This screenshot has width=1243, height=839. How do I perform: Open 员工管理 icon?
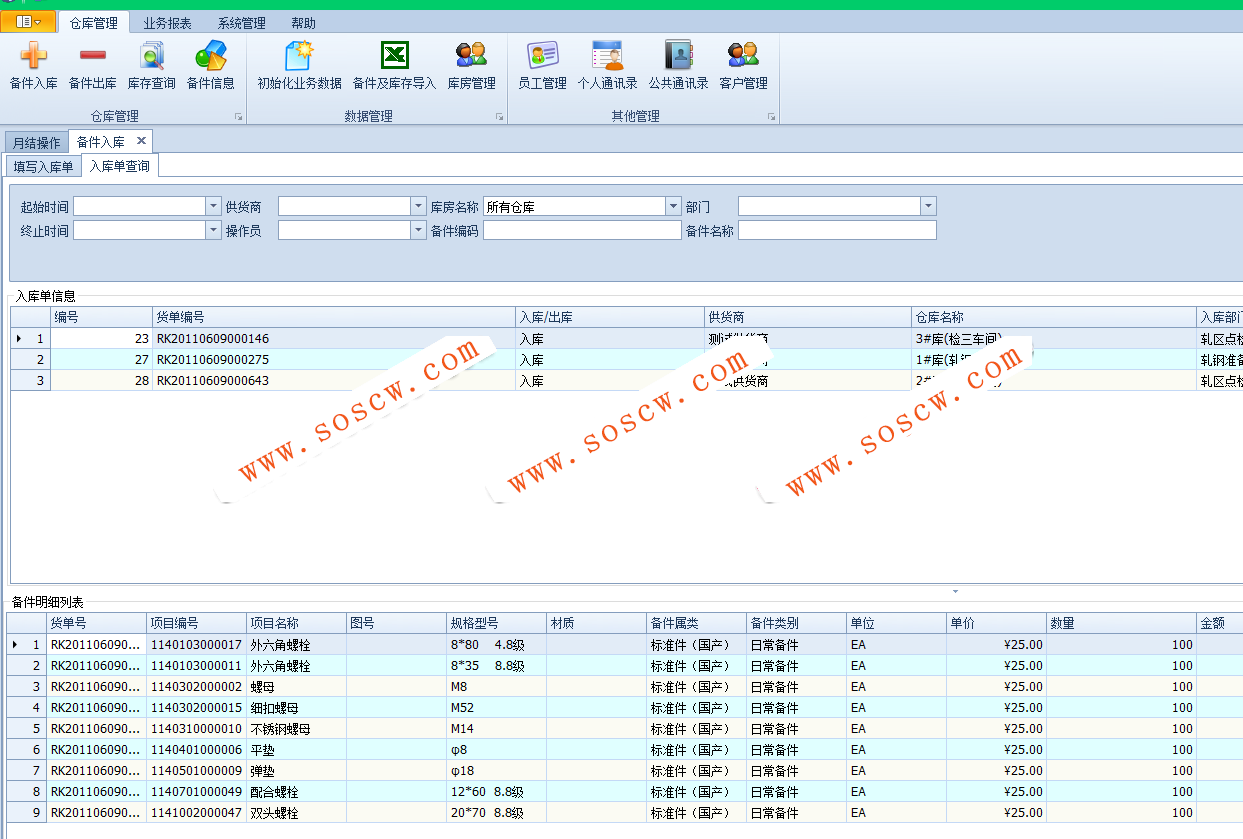pyautogui.click(x=542, y=66)
